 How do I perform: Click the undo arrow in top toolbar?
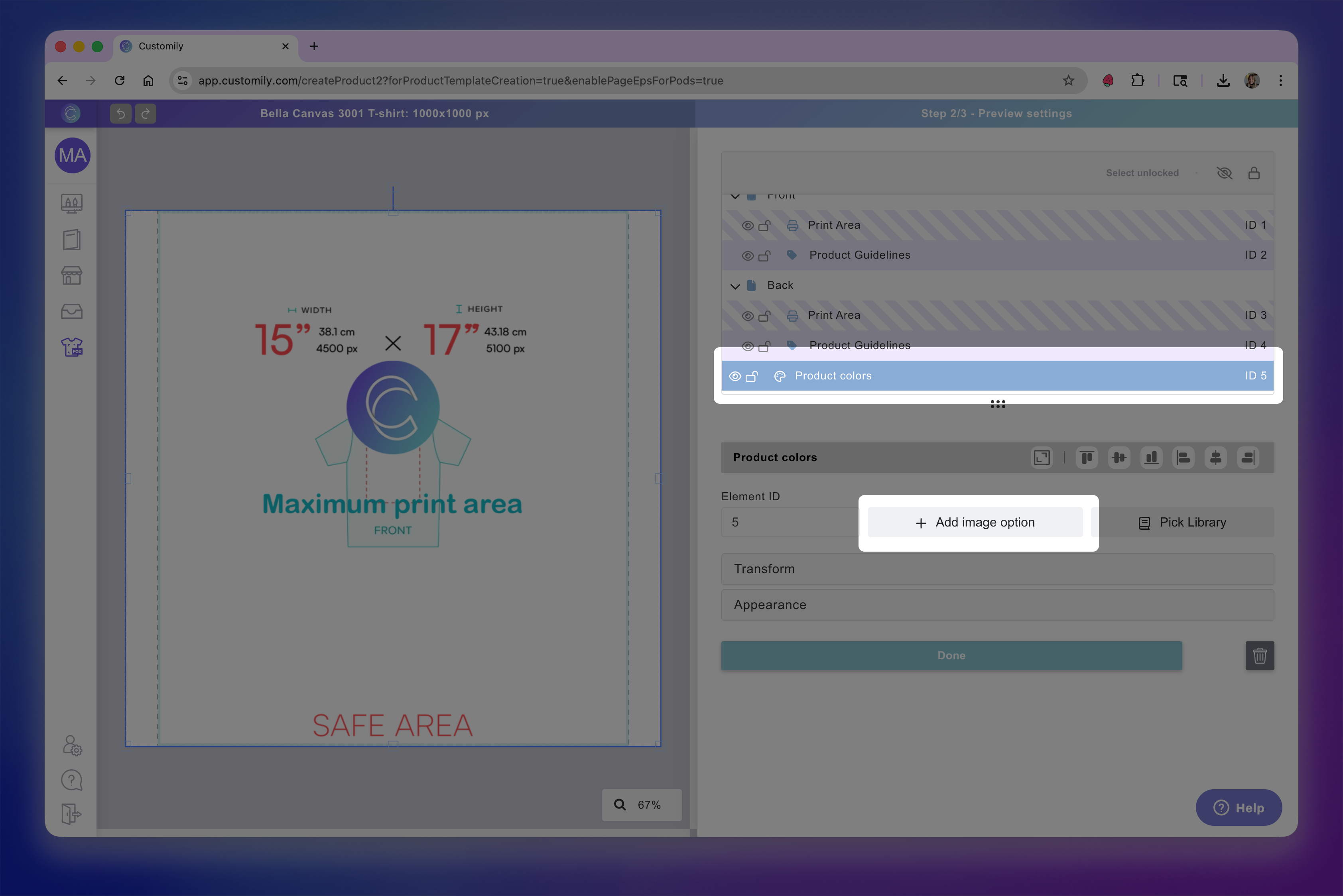(120, 113)
